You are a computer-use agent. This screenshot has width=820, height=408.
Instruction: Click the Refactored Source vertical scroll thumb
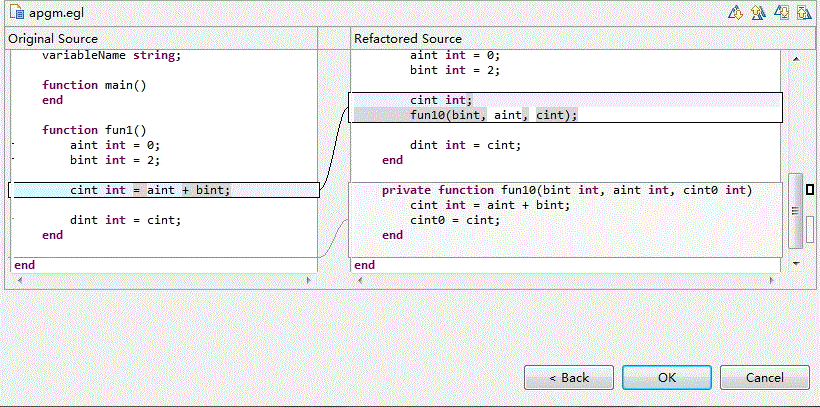click(x=795, y=210)
